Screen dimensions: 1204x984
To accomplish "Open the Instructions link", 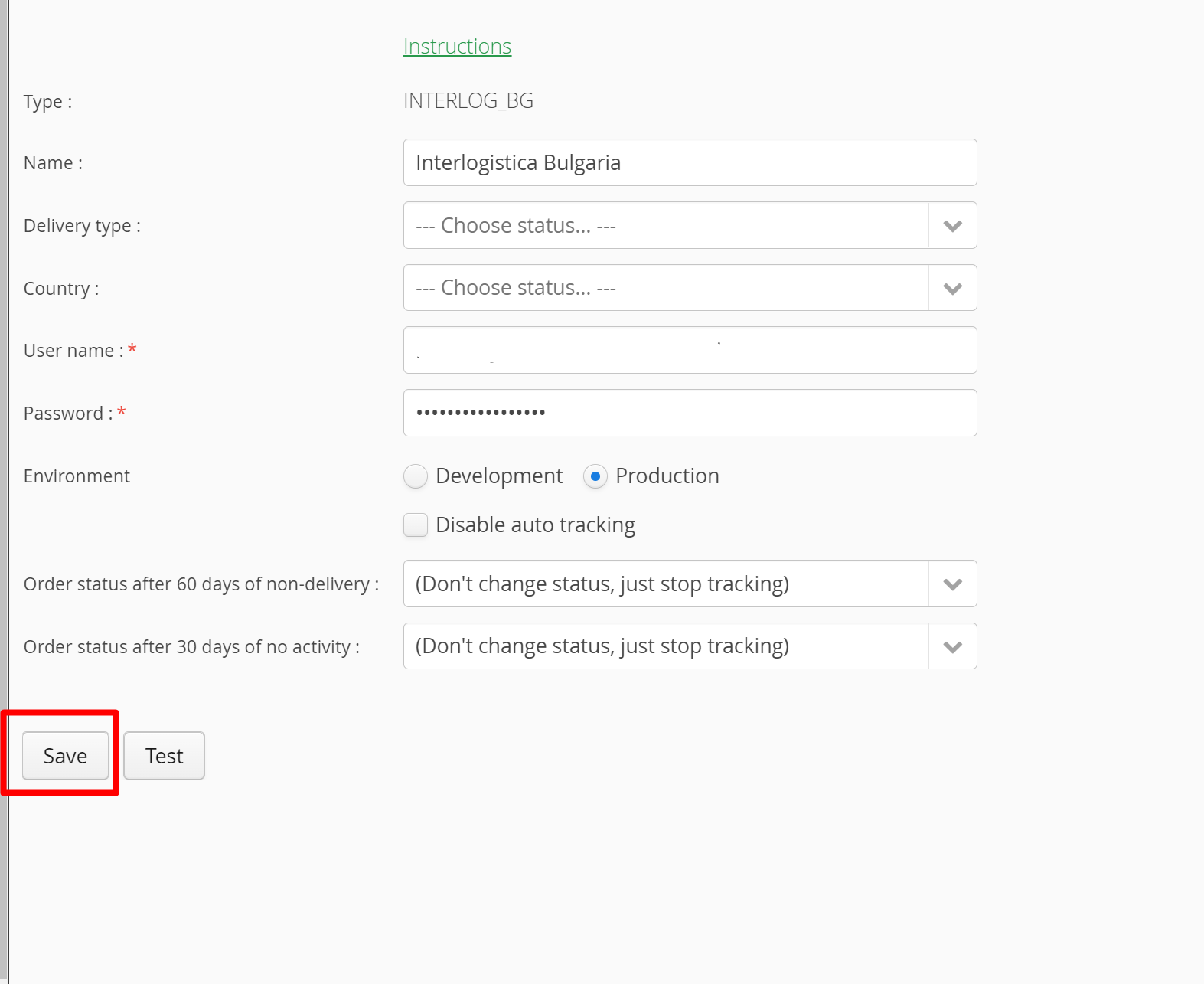I will [457, 47].
